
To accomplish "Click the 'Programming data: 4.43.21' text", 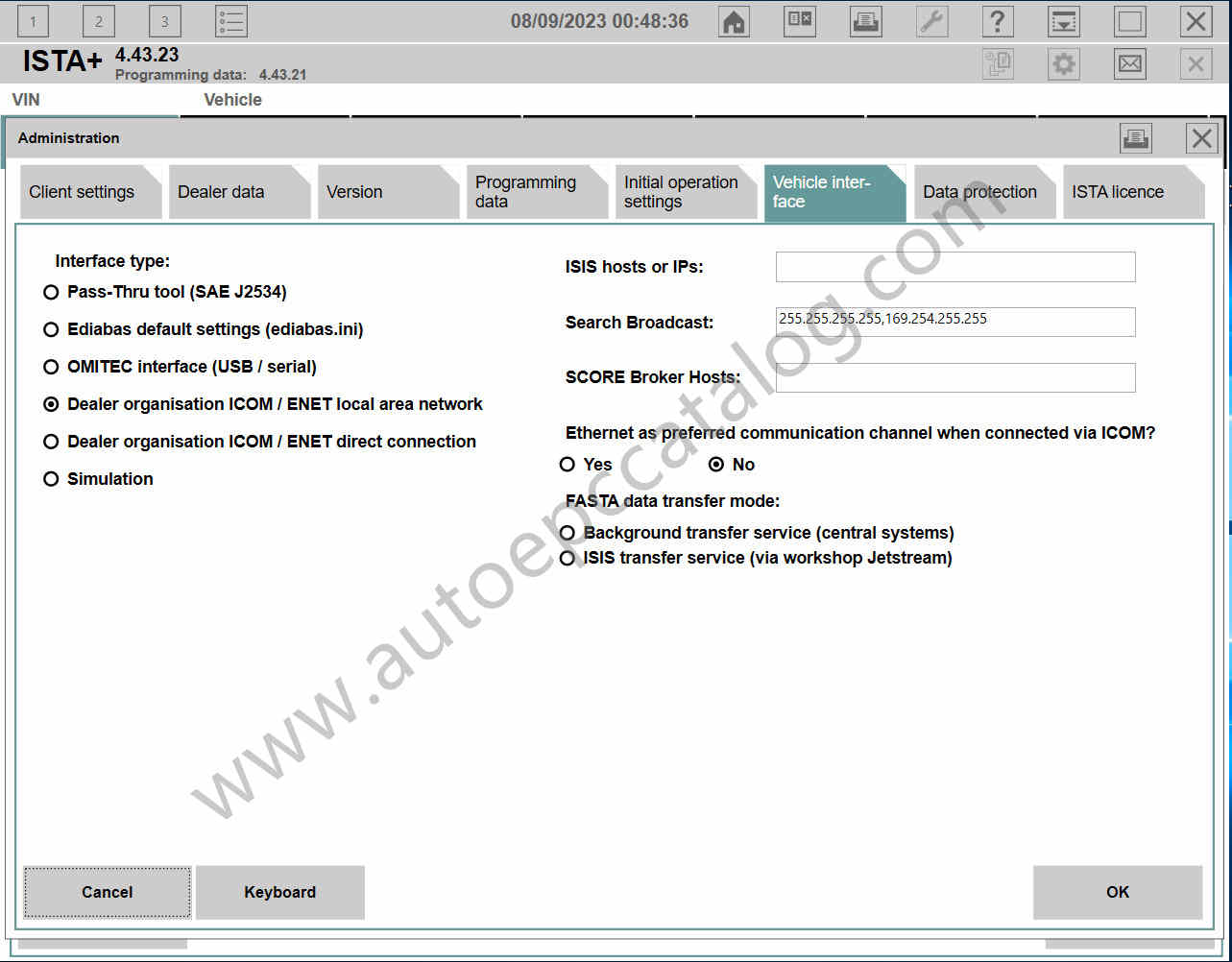I will tap(211, 75).
